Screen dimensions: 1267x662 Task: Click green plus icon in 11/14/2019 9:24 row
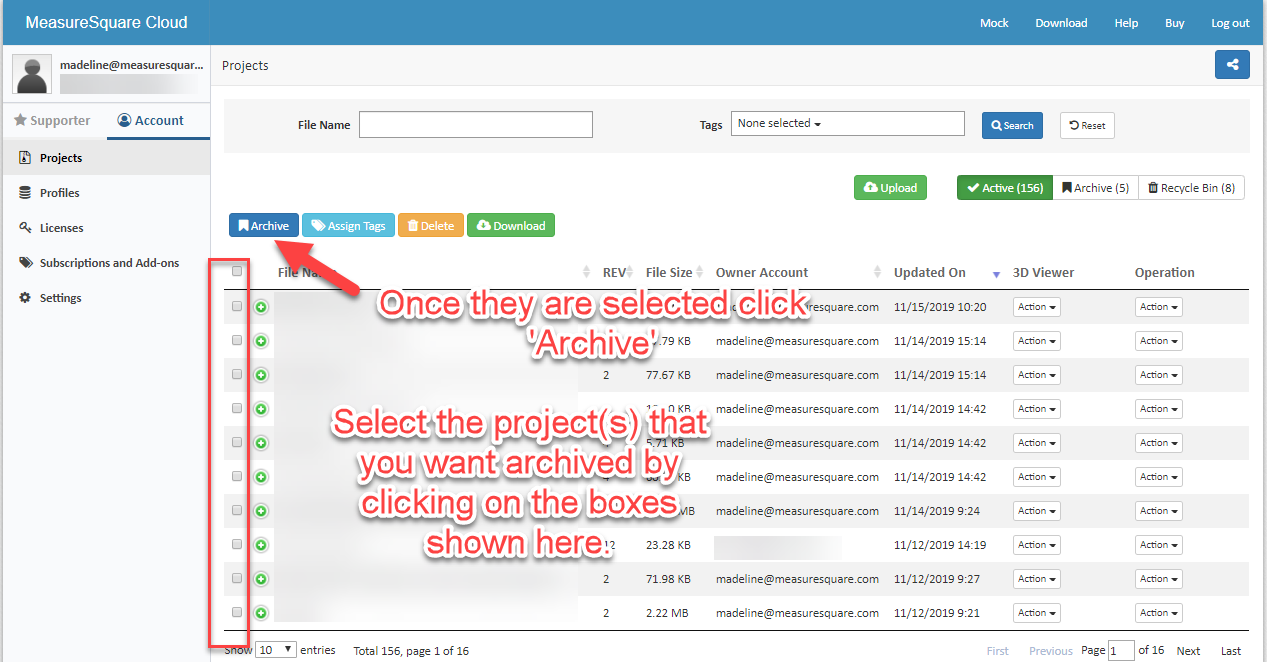point(261,511)
